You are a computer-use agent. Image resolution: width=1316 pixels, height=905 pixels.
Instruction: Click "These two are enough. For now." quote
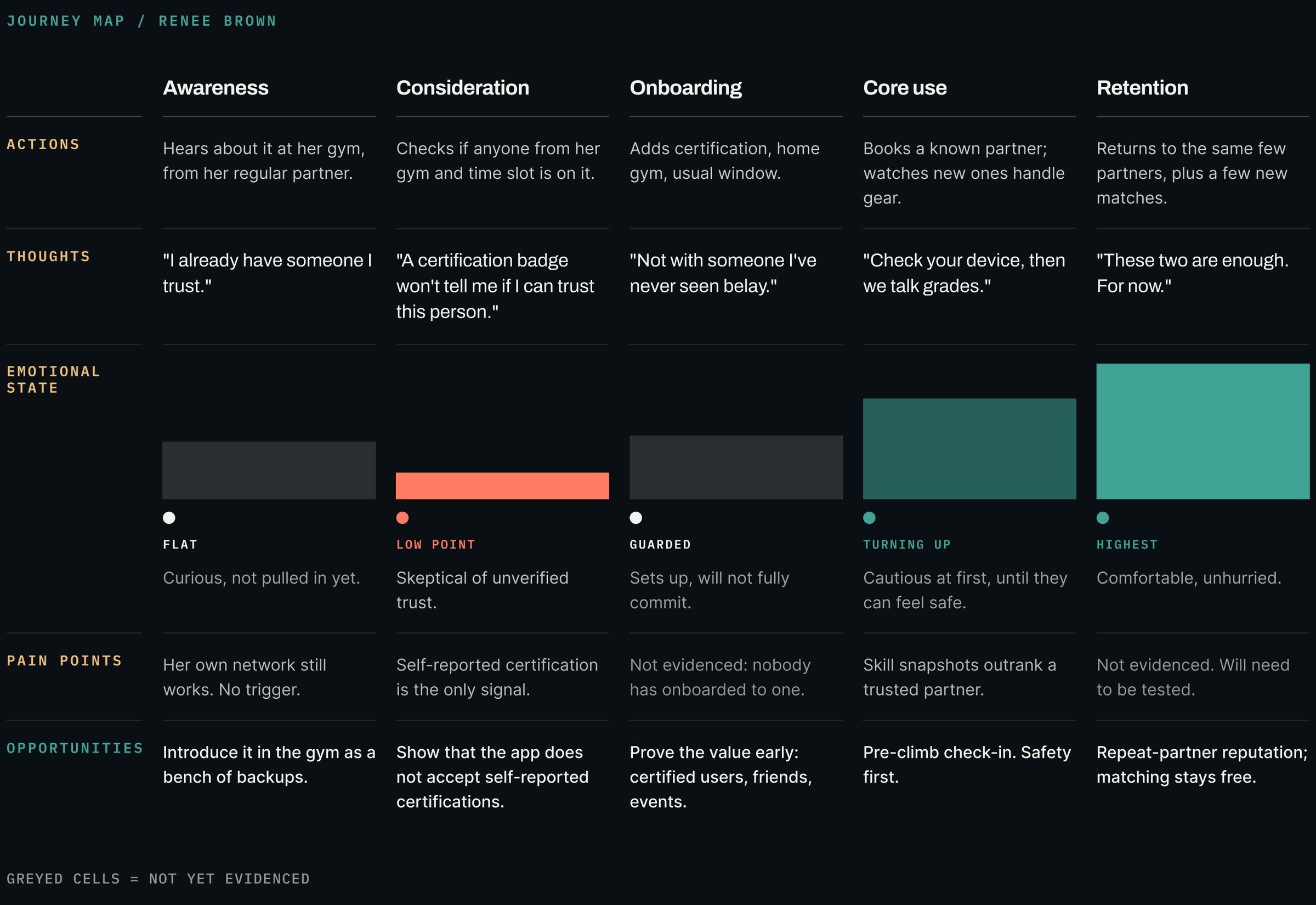click(1193, 273)
